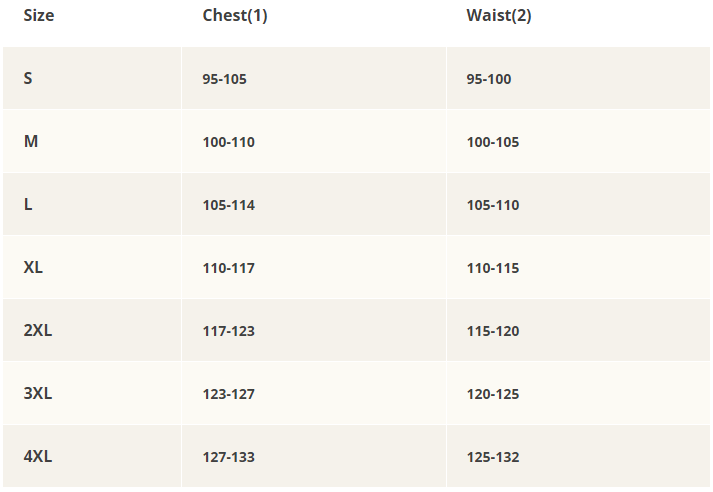713x492 pixels.
Task: Click the Chest(1) column header
Action: coord(235,15)
